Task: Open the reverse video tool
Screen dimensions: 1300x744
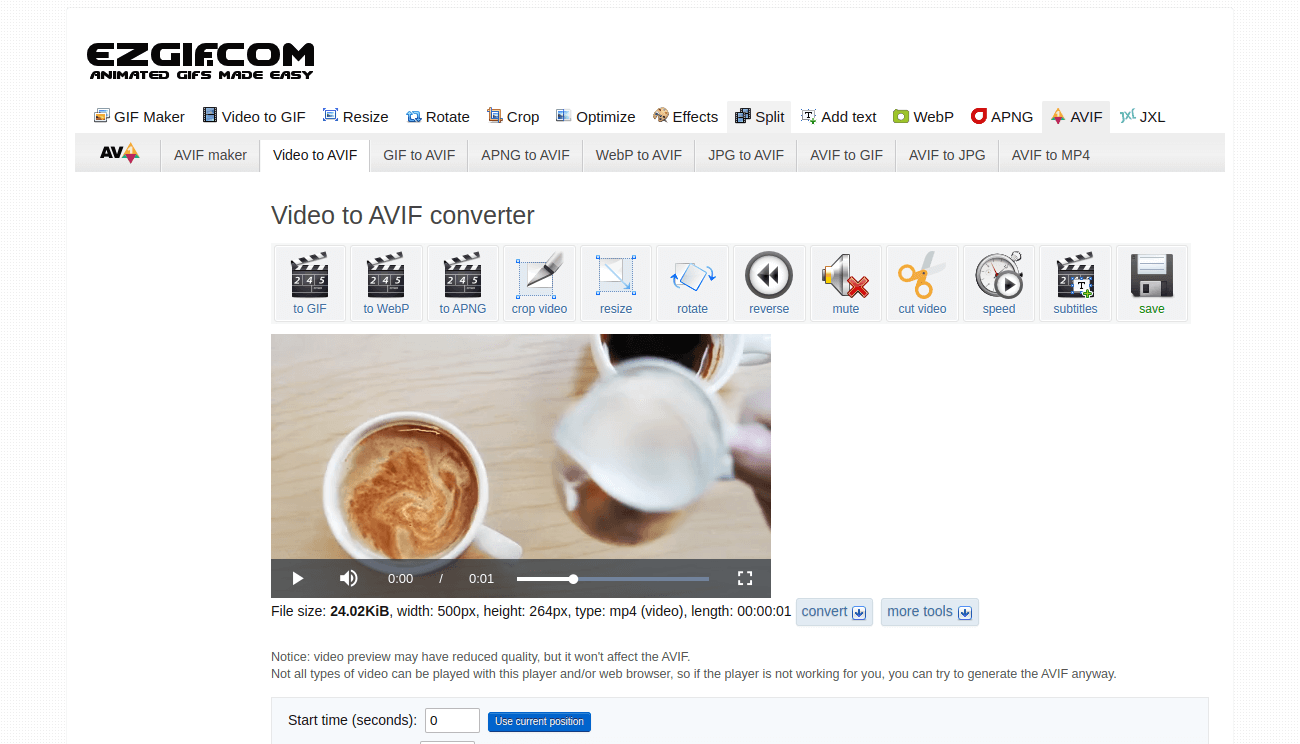Action: [769, 283]
